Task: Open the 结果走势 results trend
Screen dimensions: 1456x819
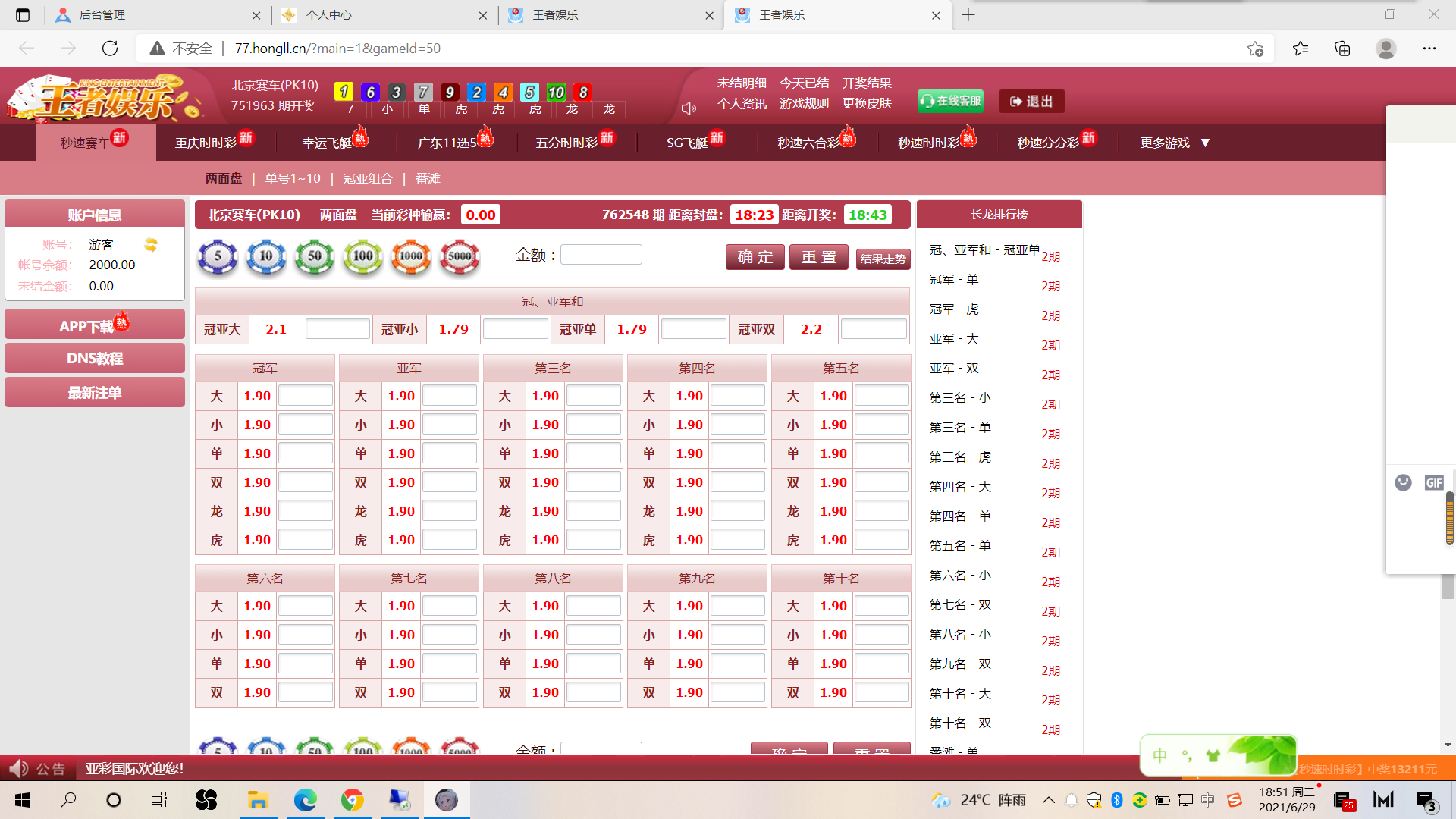Action: point(883,259)
